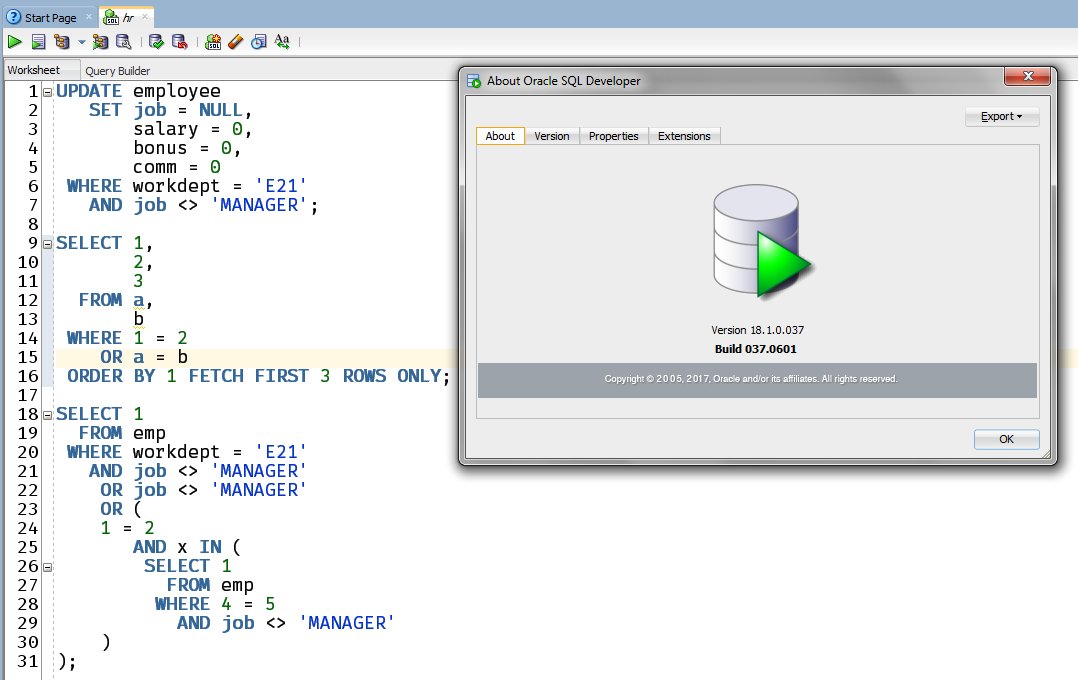Switch to the Start Page tab
Image resolution: width=1078 pixels, height=680 pixels.
[50, 18]
